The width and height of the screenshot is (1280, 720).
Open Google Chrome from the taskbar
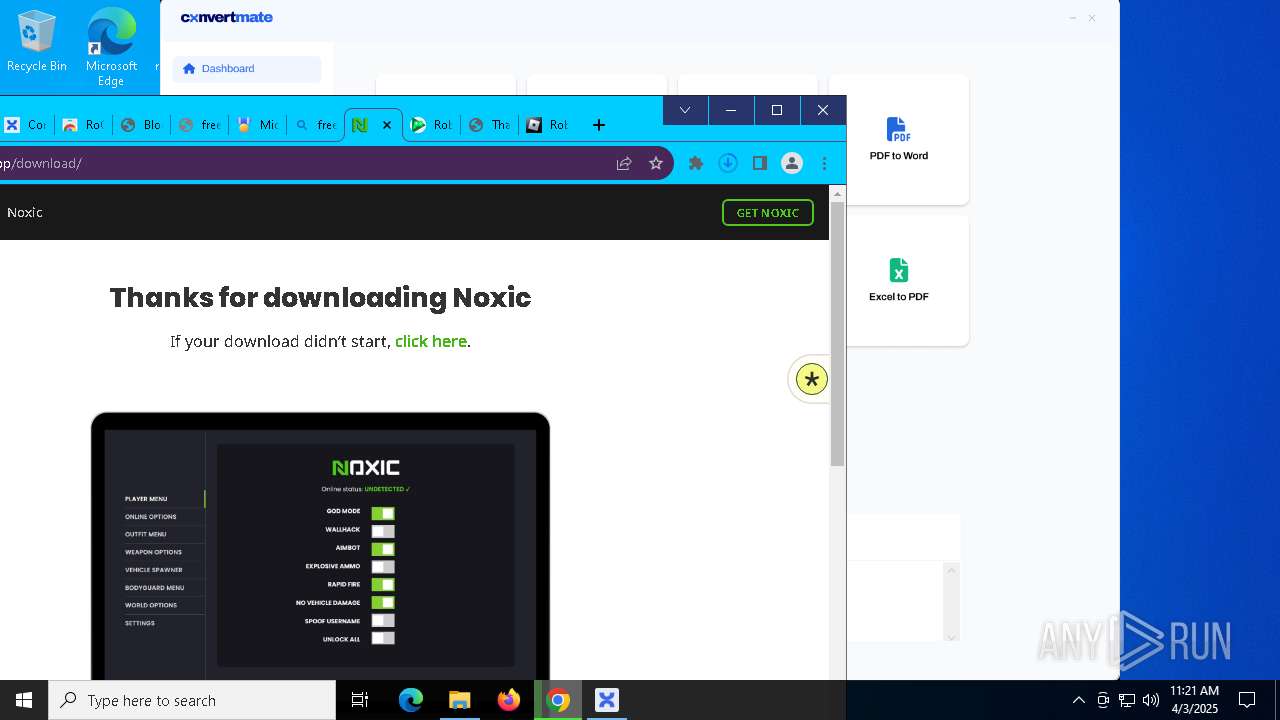558,700
